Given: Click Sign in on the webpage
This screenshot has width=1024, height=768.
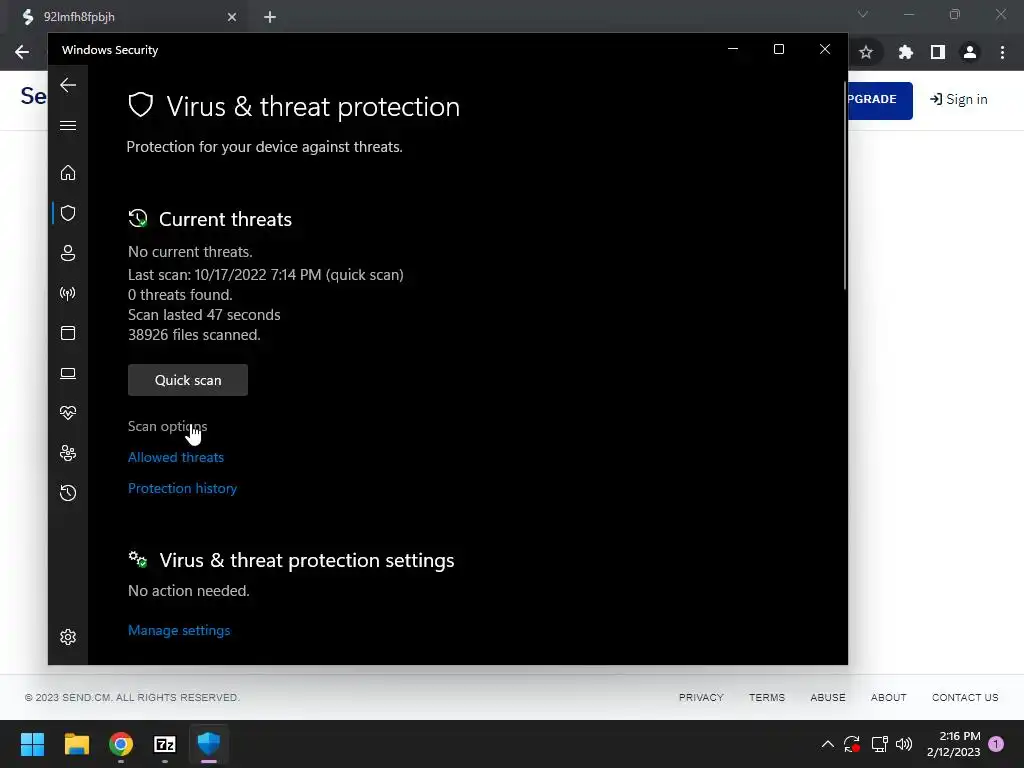Looking at the screenshot, I should point(958,99).
